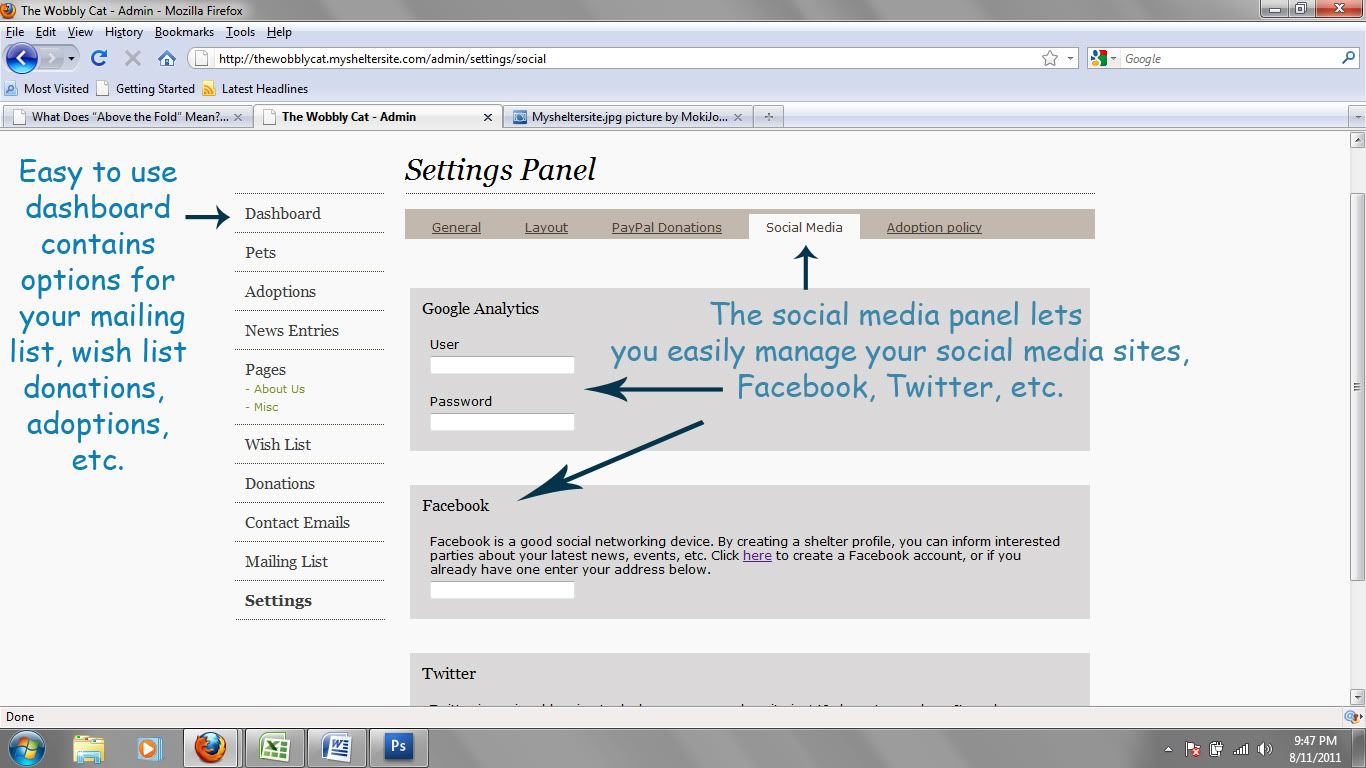Open Latest Headlines feed bookmark
The height and width of the screenshot is (768, 1366).
point(255,89)
